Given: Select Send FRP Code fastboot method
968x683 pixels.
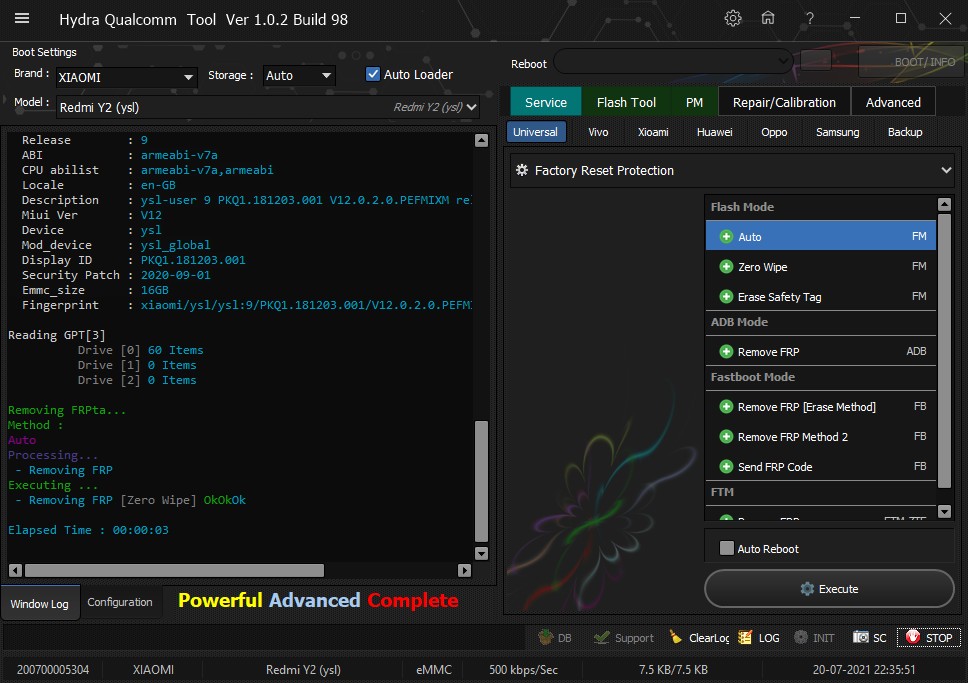Looking at the screenshot, I should coord(820,467).
